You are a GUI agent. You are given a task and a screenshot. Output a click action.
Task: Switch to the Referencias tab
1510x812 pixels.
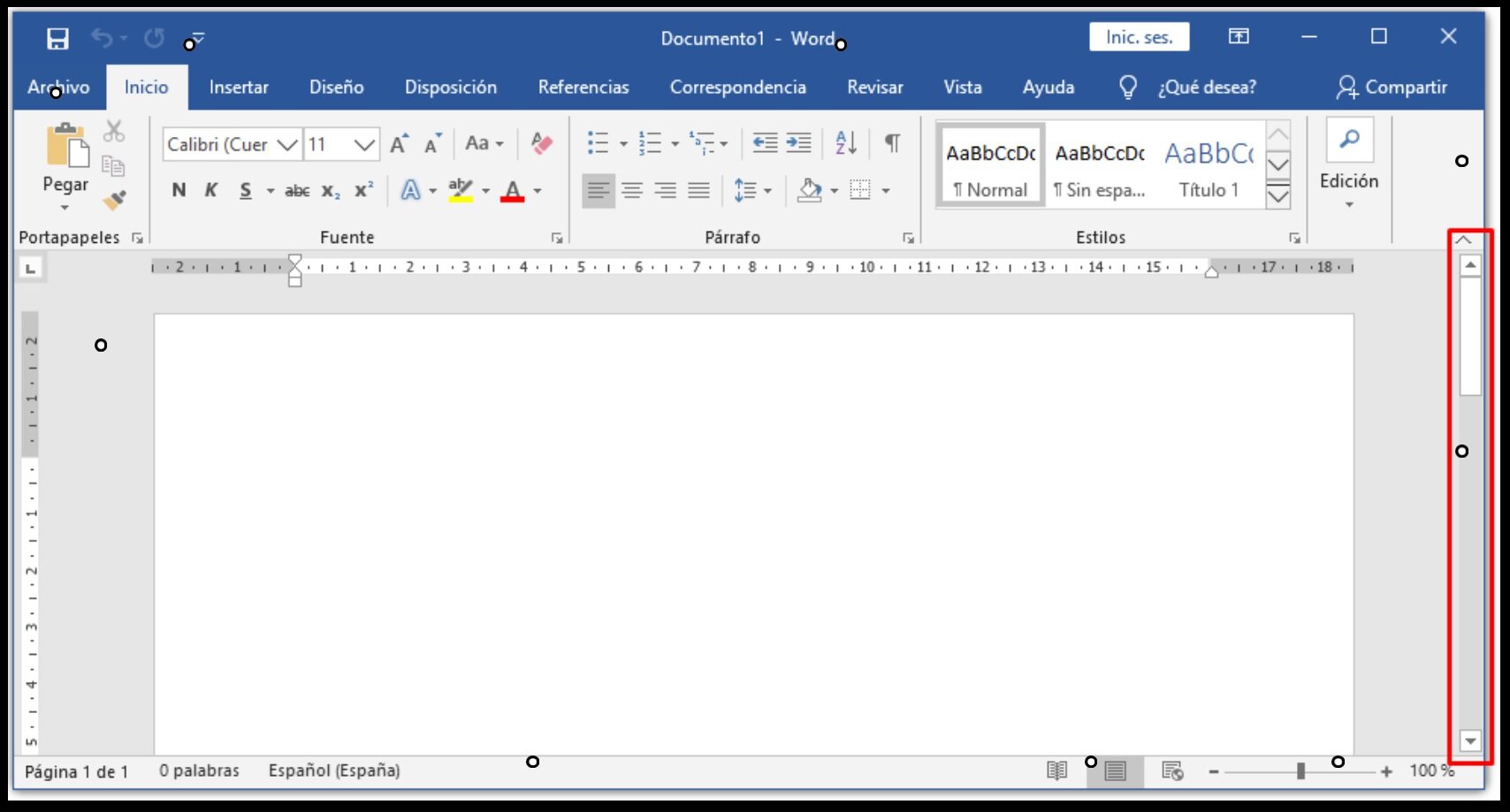pos(583,87)
